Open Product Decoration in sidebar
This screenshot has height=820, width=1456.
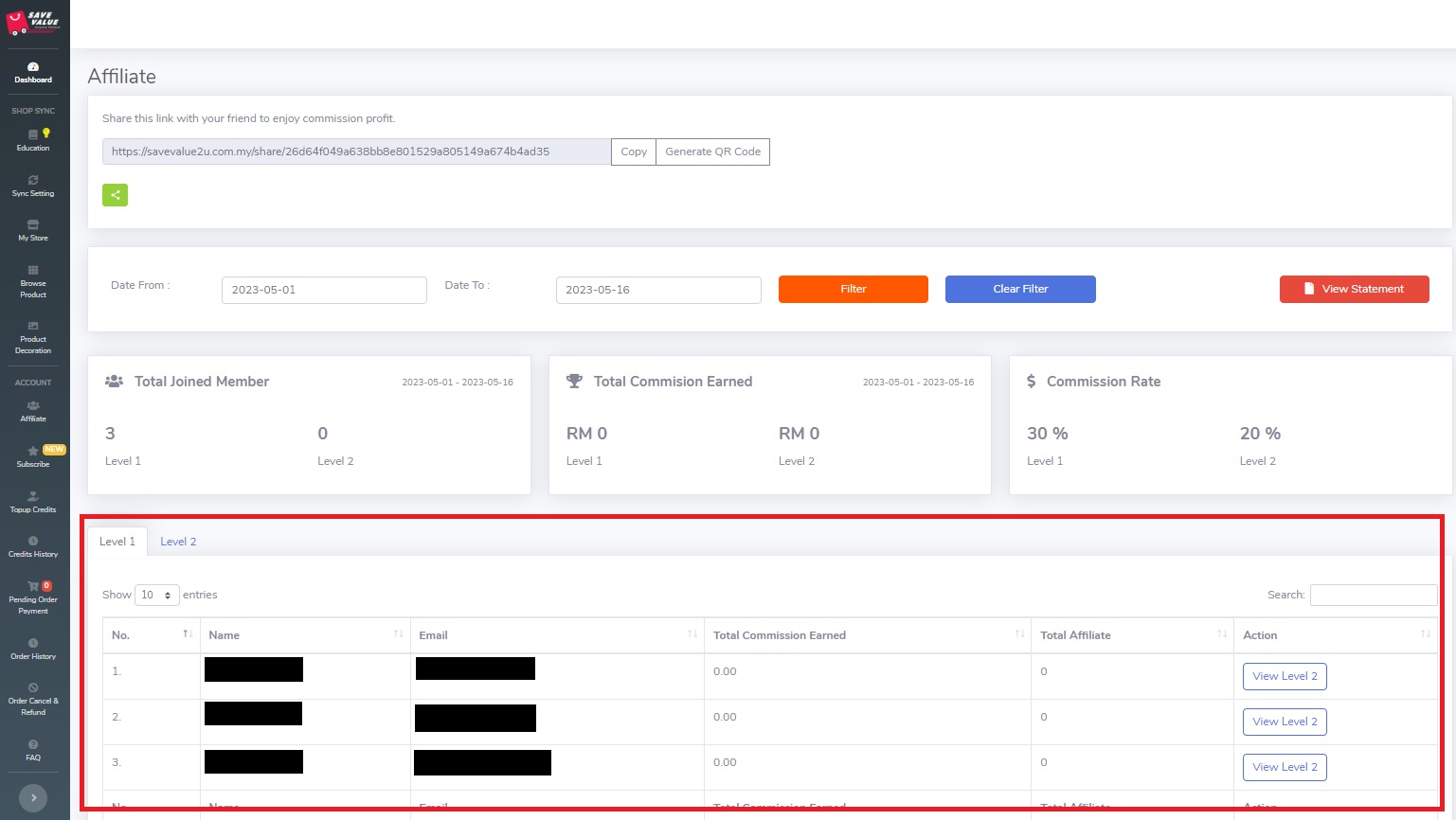click(33, 337)
